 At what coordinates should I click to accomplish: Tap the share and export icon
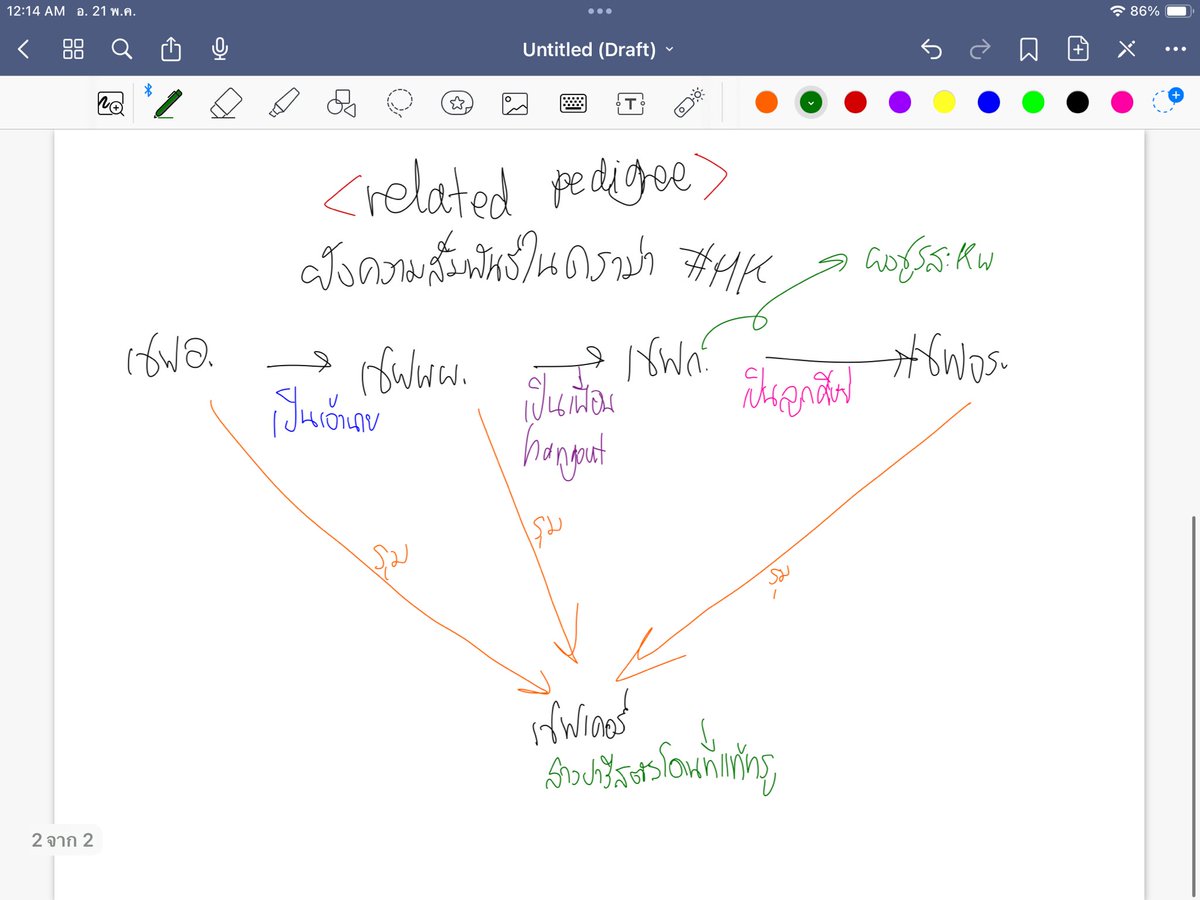pos(171,49)
